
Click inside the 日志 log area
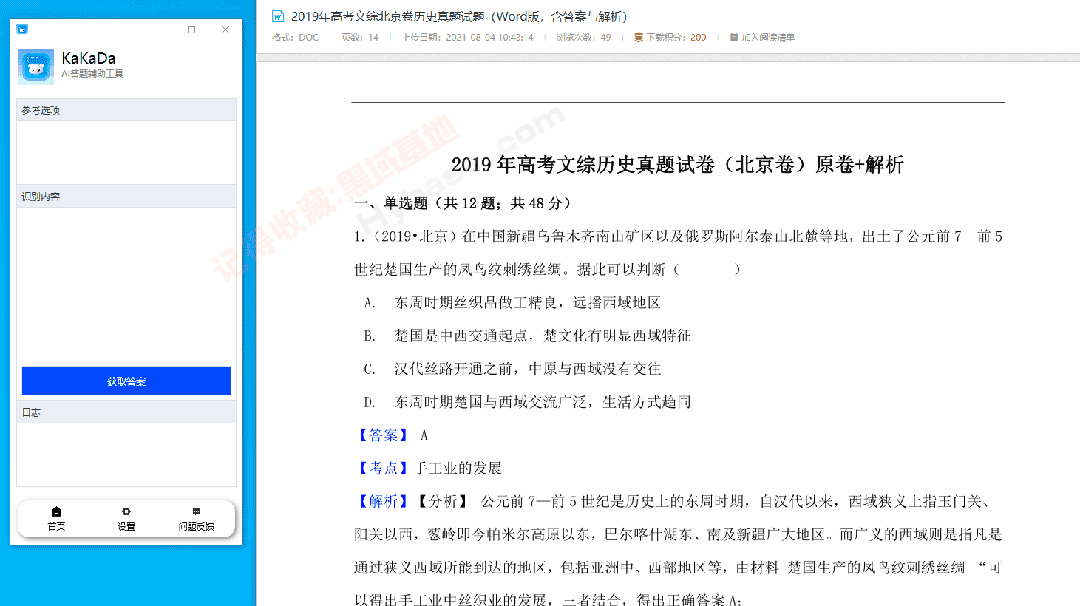[x=126, y=454]
